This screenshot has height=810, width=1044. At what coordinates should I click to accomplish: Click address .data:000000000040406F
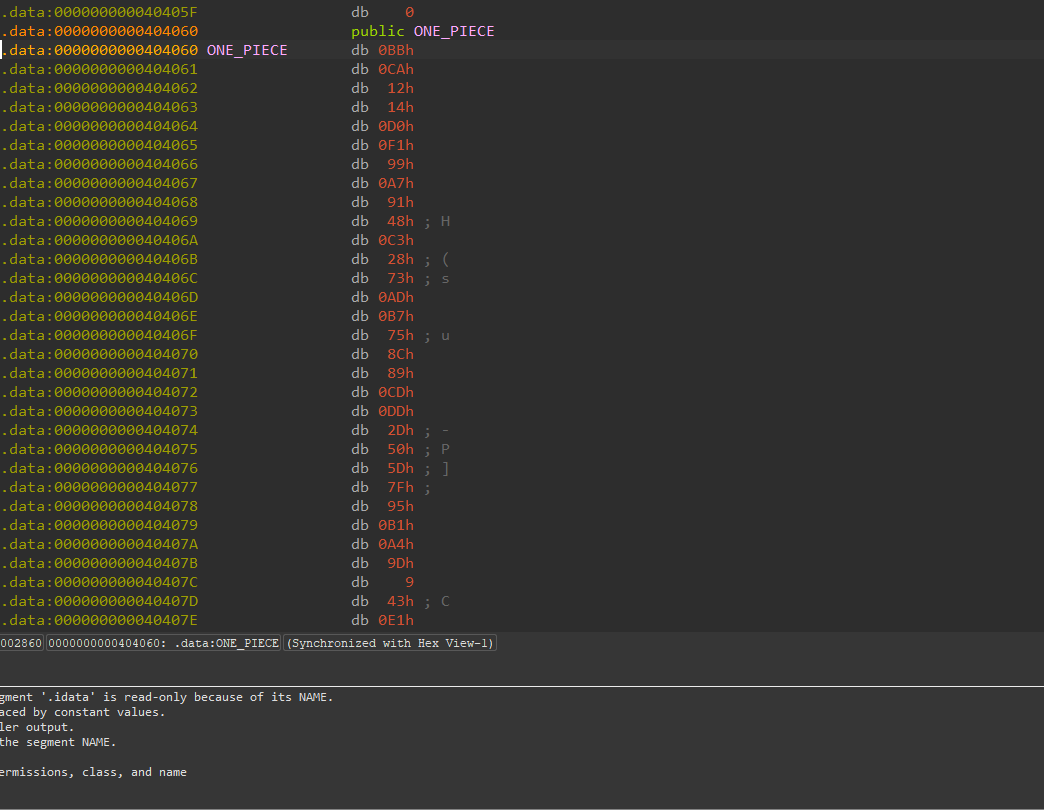tap(100, 335)
